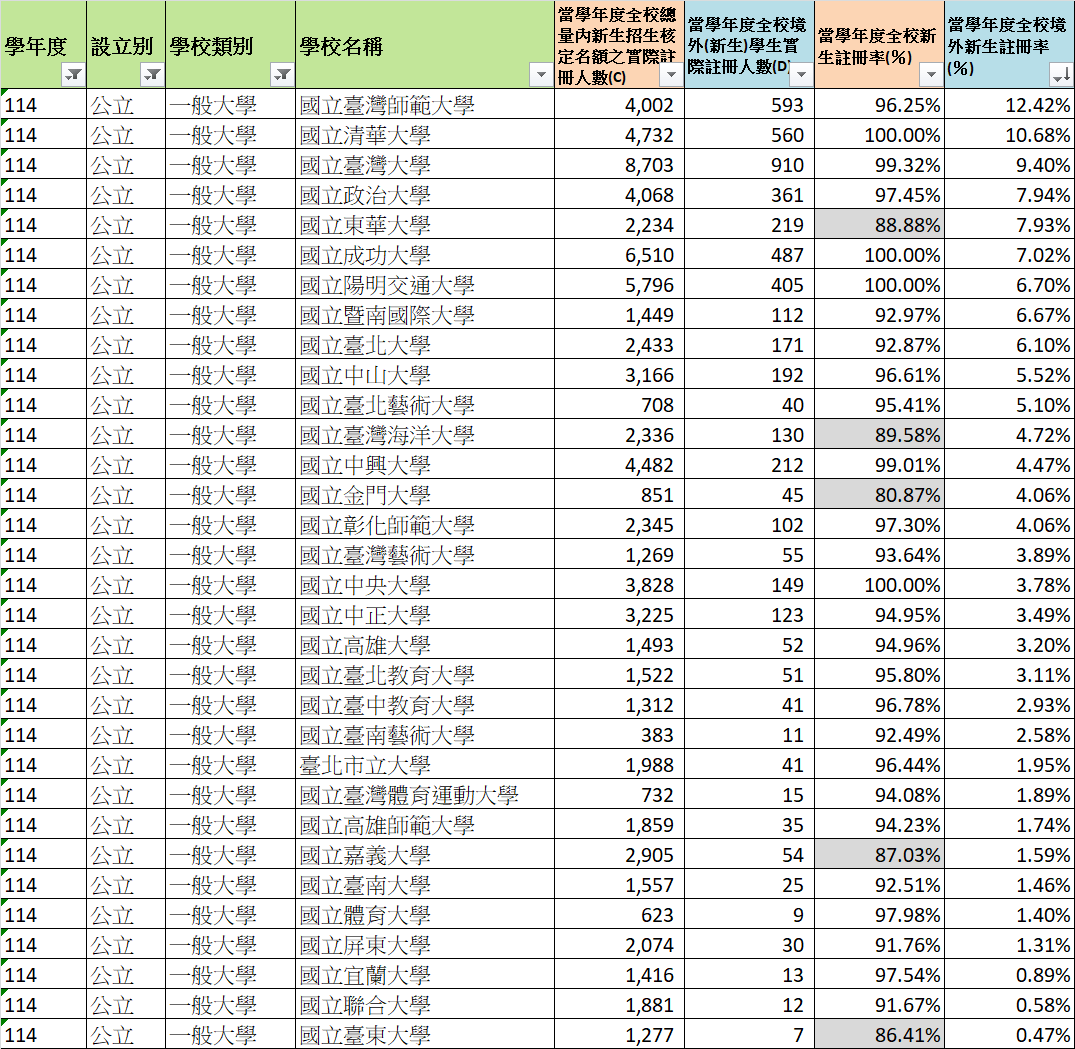
Task: Select the grey highlighted 88.88% cell
Action: point(880,225)
